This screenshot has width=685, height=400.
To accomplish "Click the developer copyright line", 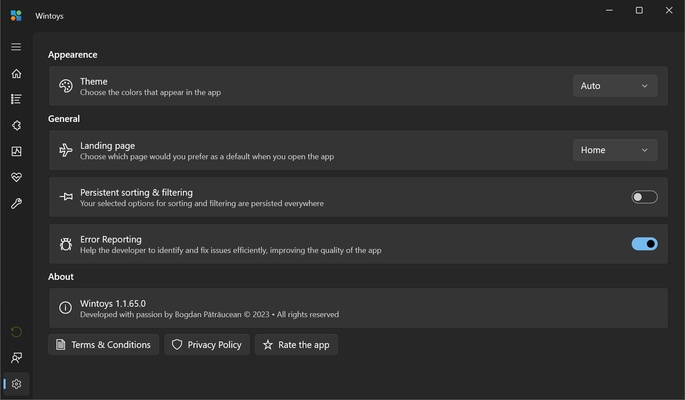I will pos(209,314).
